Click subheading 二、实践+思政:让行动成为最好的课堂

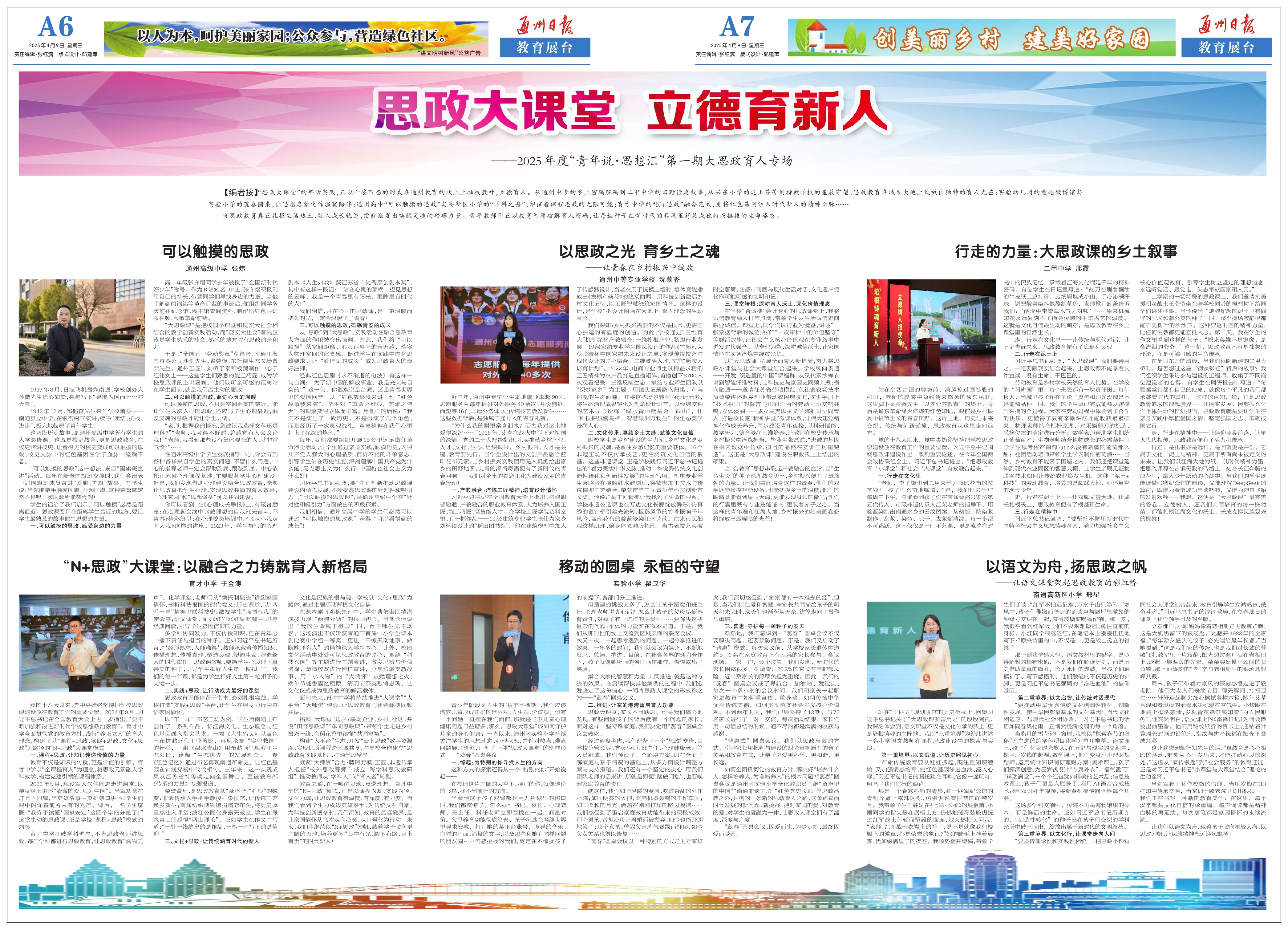point(212,690)
